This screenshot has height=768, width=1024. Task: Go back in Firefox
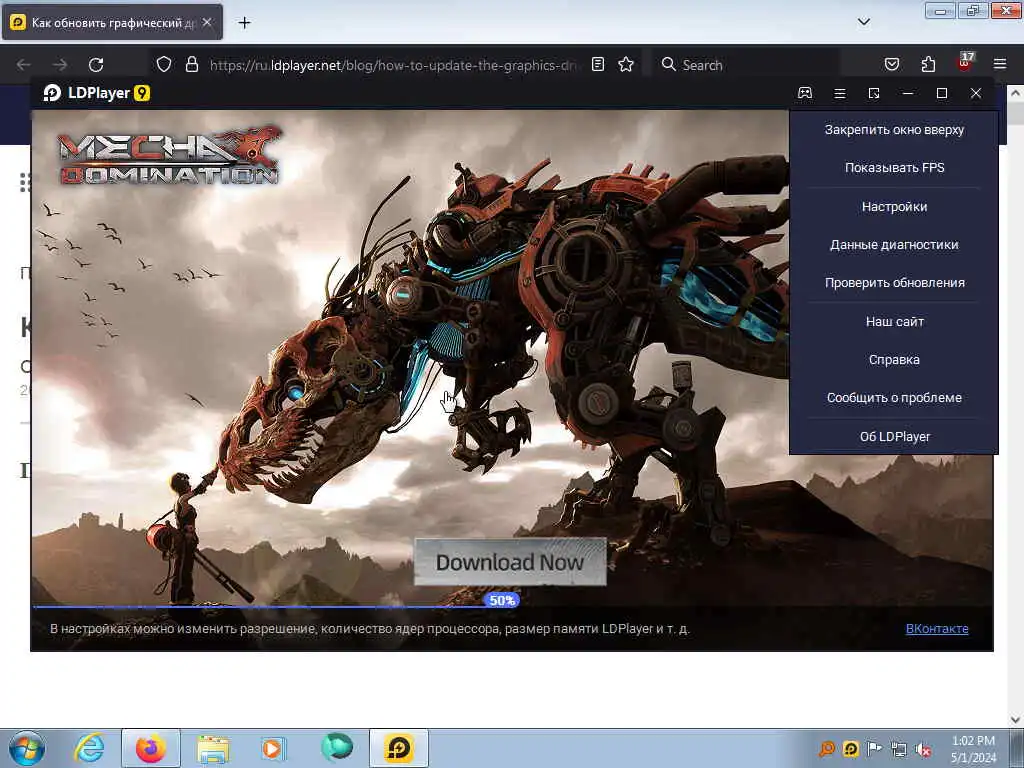pos(24,65)
